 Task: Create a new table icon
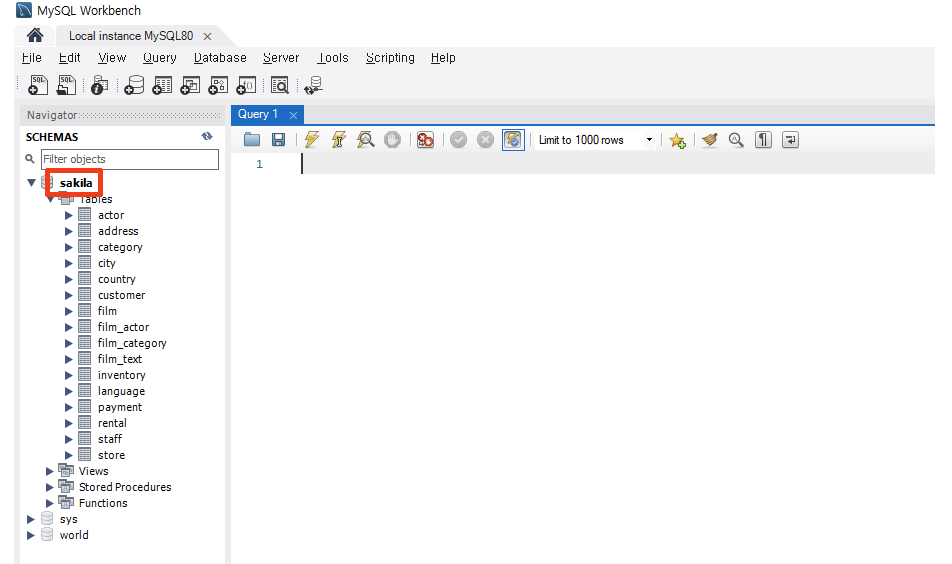tap(162, 85)
